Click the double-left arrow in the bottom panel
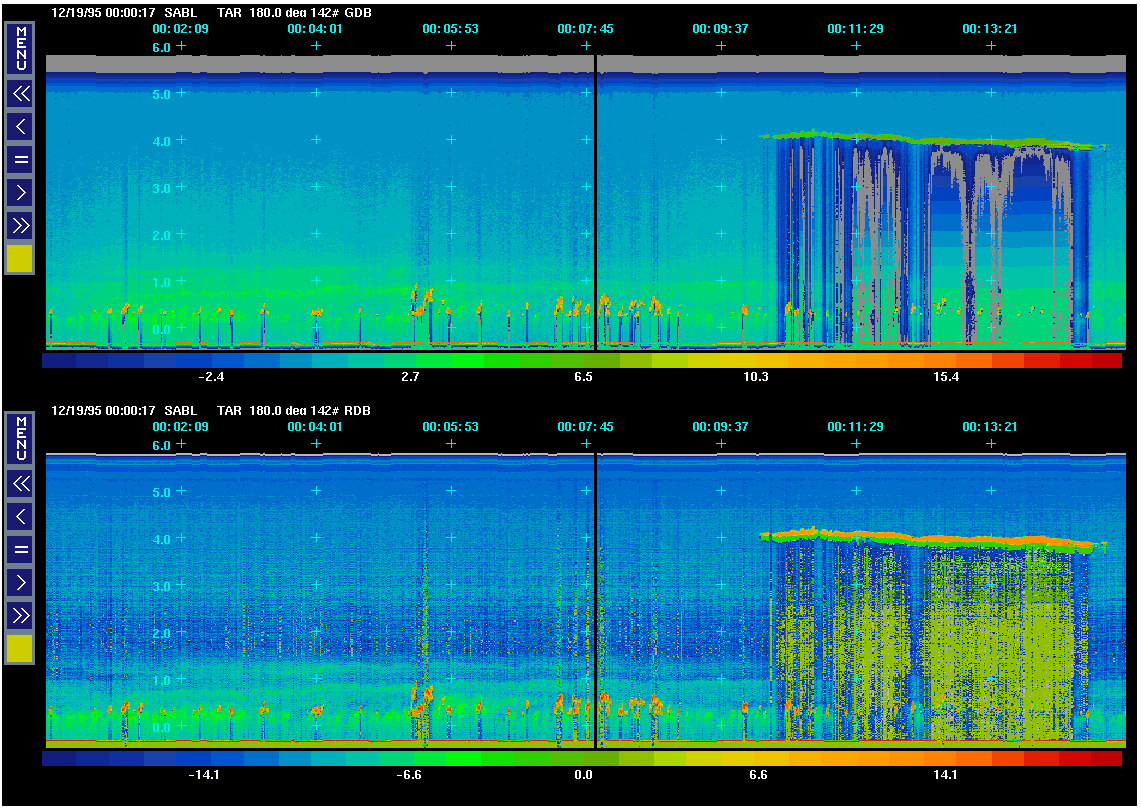 click(x=20, y=484)
